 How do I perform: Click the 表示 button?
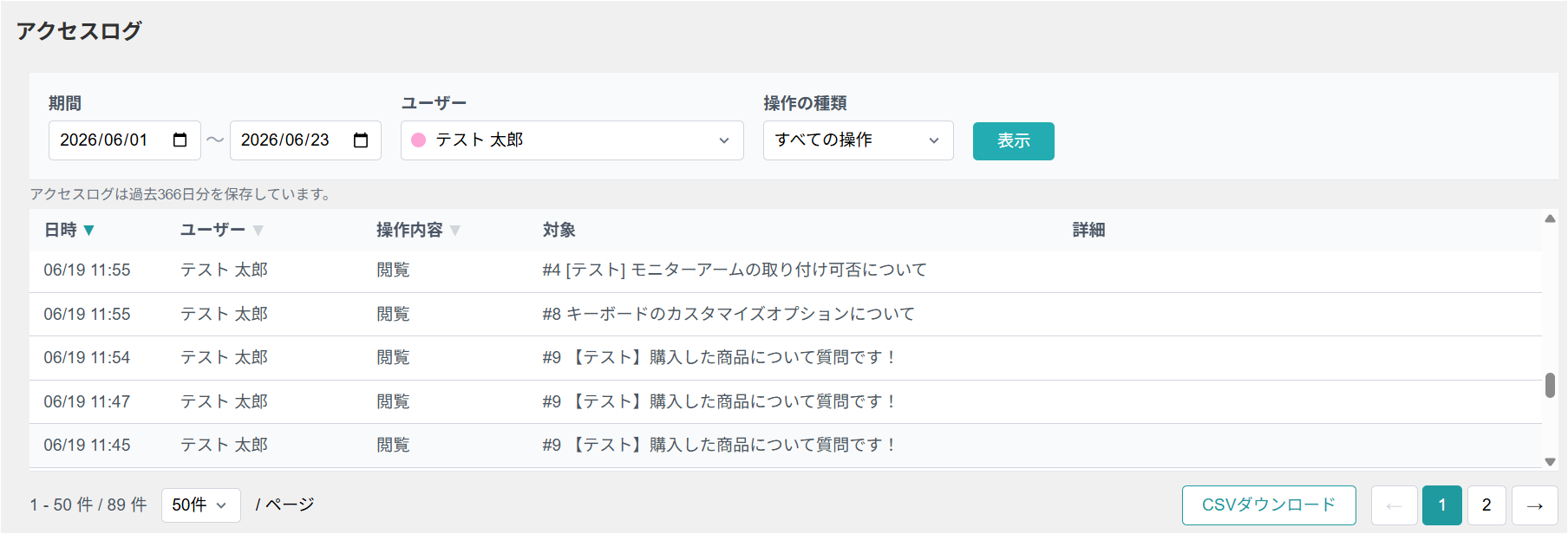click(x=1014, y=141)
